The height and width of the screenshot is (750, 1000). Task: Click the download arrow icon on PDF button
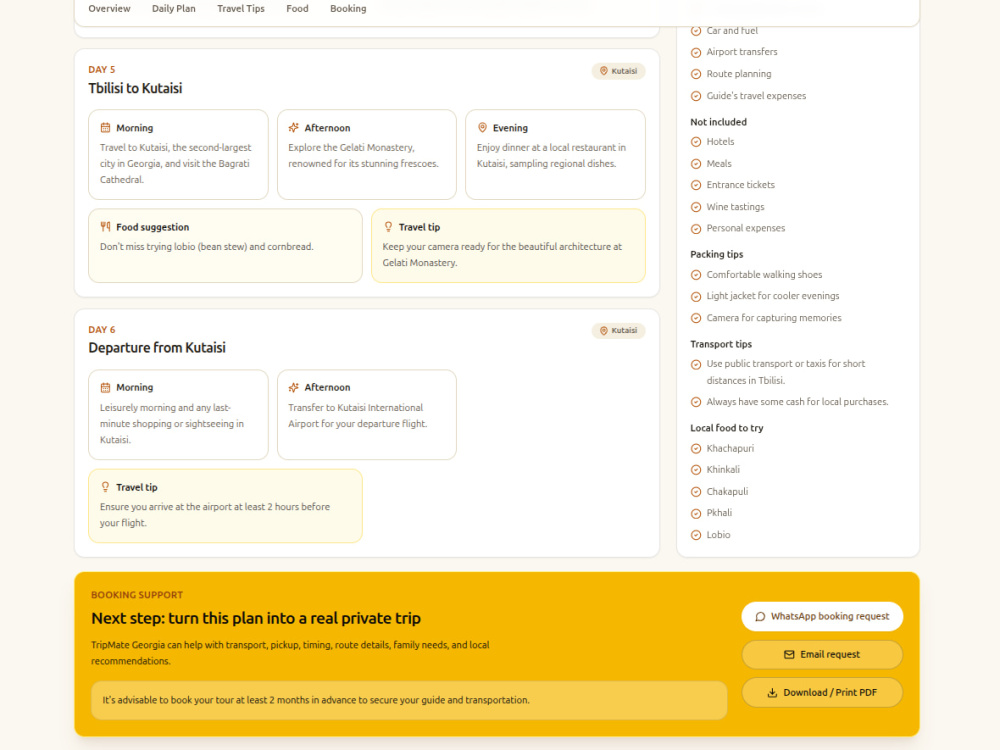coord(772,693)
